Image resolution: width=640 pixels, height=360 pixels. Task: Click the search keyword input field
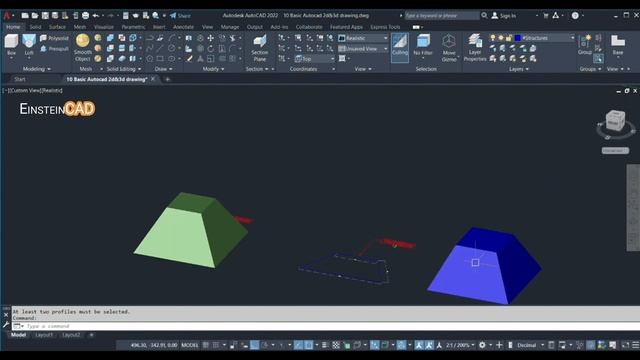[442, 16]
